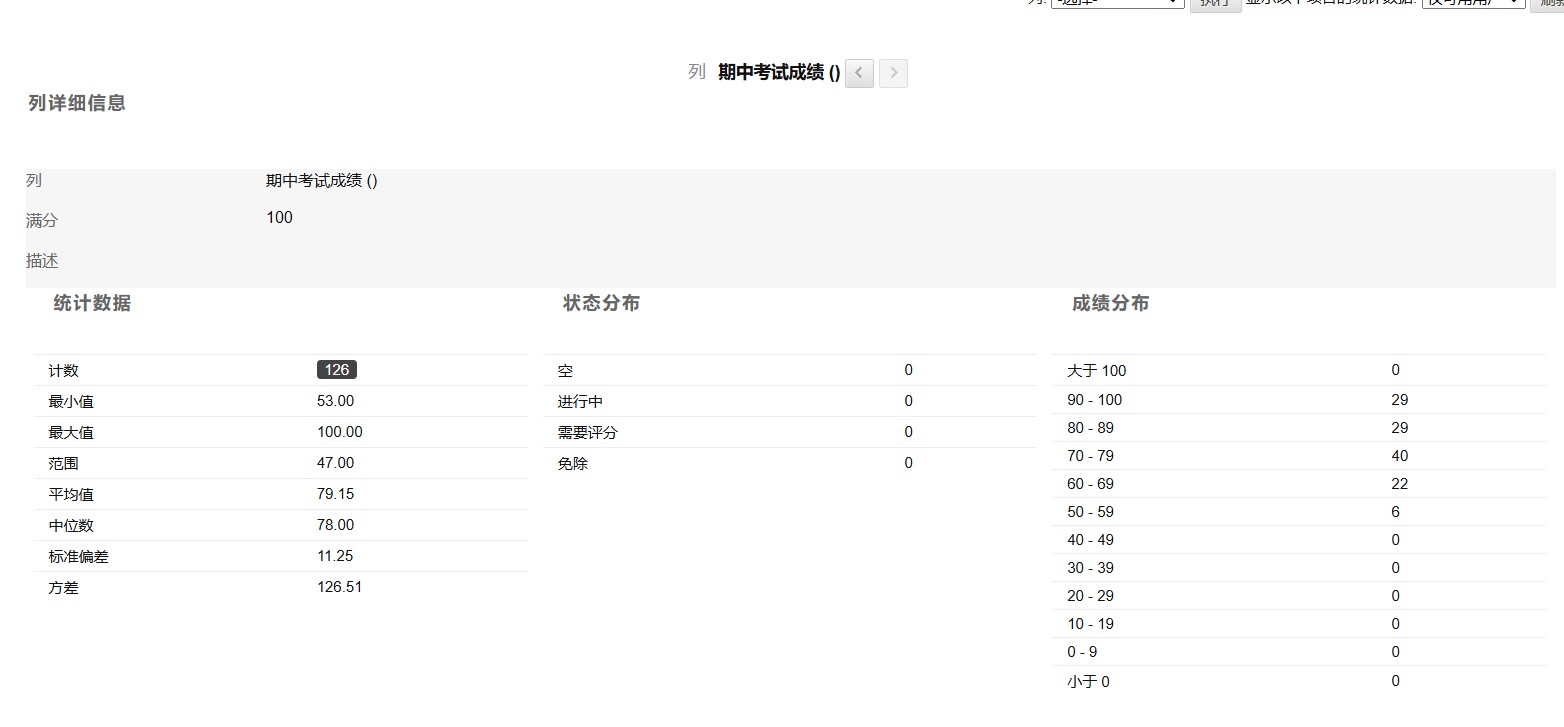Select the 状态分布 section header
1564x727 pixels.
601,303
